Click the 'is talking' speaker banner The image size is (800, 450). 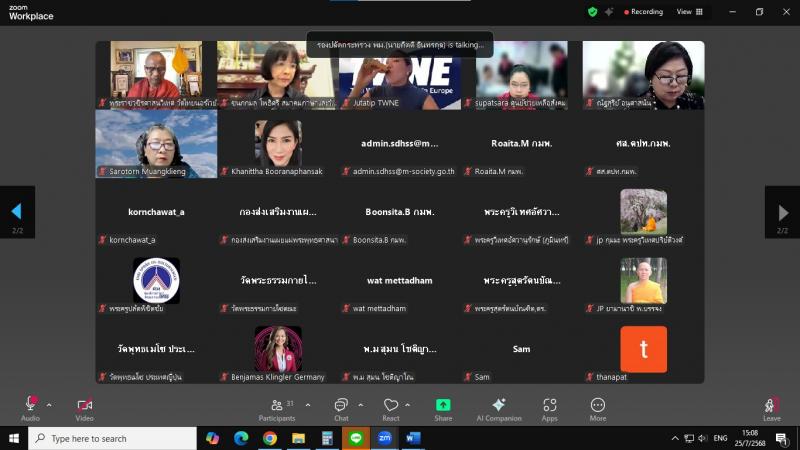pyautogui.click(x=400, y=45)
